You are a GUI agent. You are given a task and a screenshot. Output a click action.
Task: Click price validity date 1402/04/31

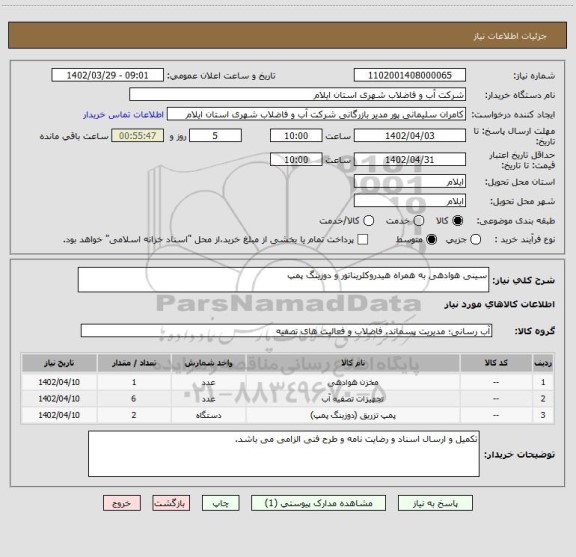(x=410, y=159)
